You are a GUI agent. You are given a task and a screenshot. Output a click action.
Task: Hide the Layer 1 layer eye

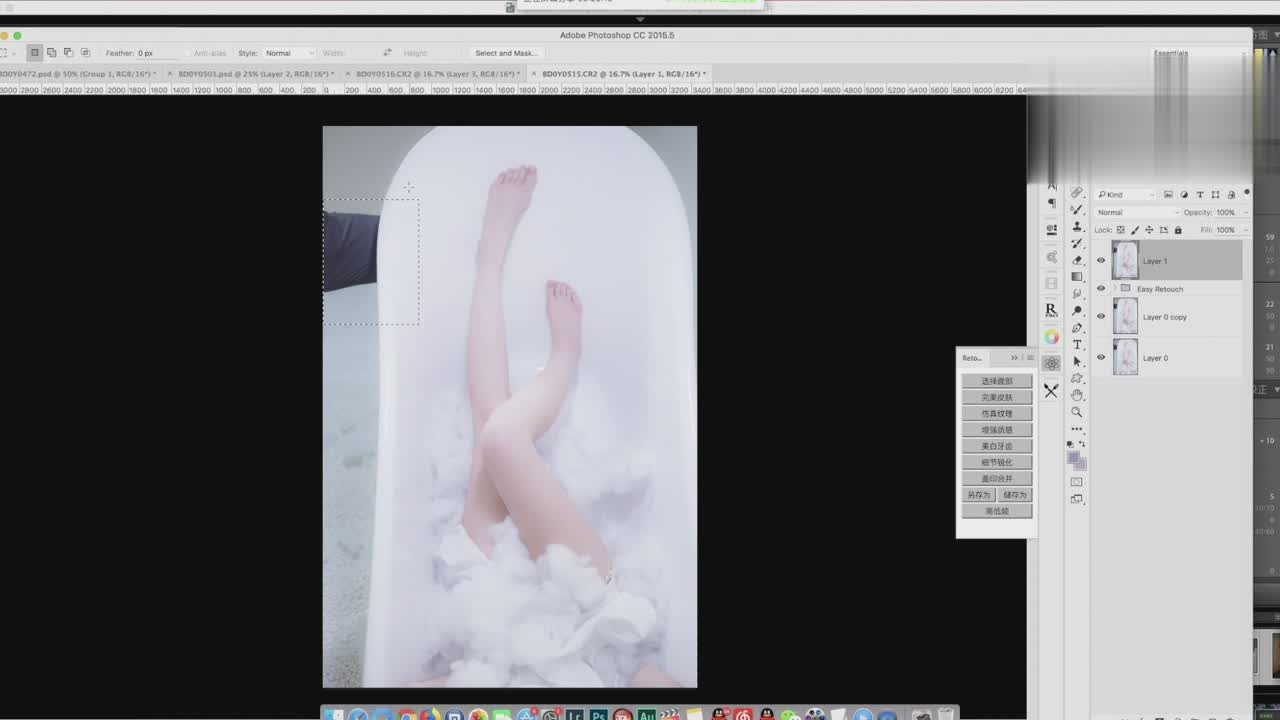click(x=1101, y=261)
